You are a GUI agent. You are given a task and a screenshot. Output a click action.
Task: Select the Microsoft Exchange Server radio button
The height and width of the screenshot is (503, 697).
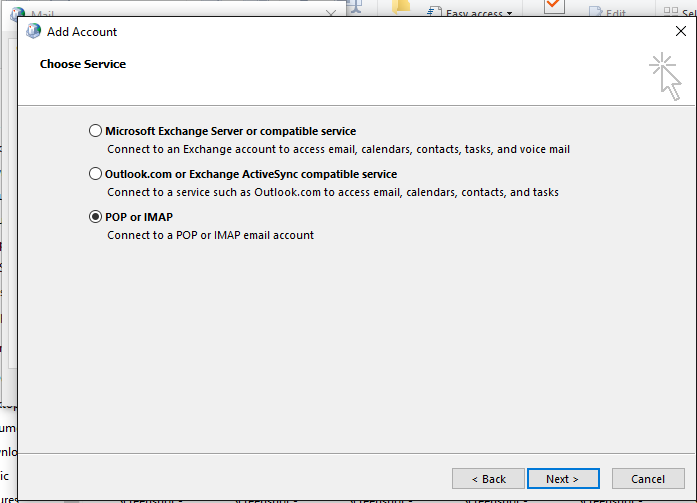click(x=95, y=131)
